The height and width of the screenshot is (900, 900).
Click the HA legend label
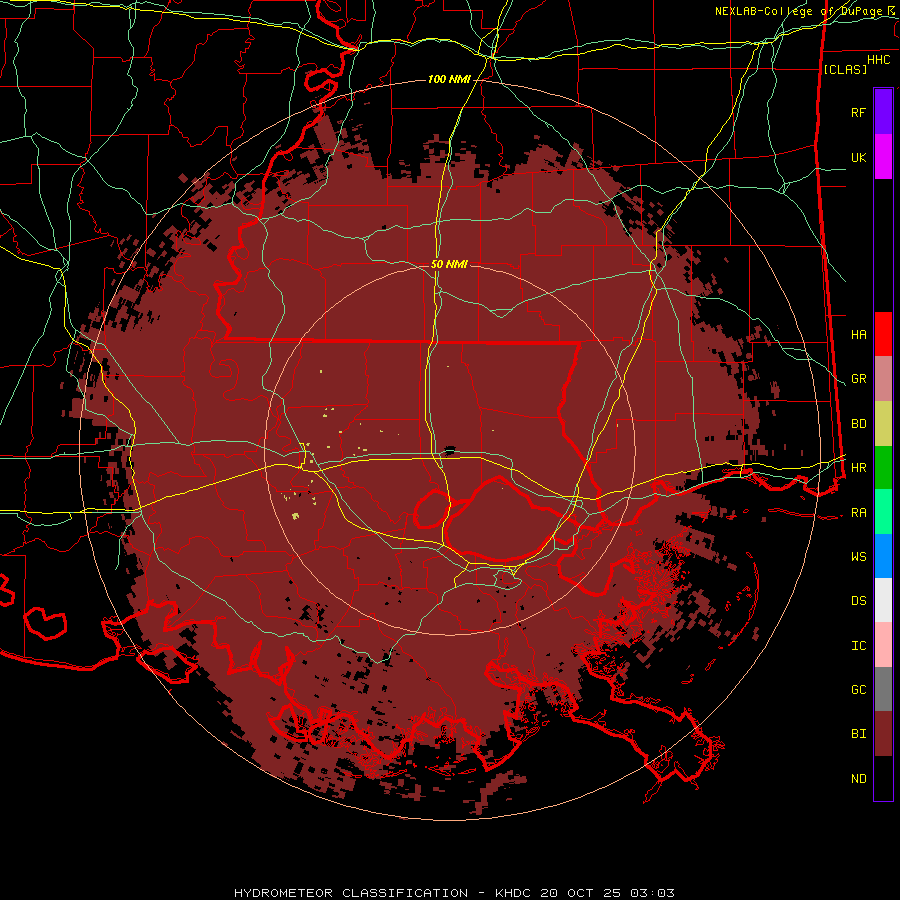click(859, 335)
